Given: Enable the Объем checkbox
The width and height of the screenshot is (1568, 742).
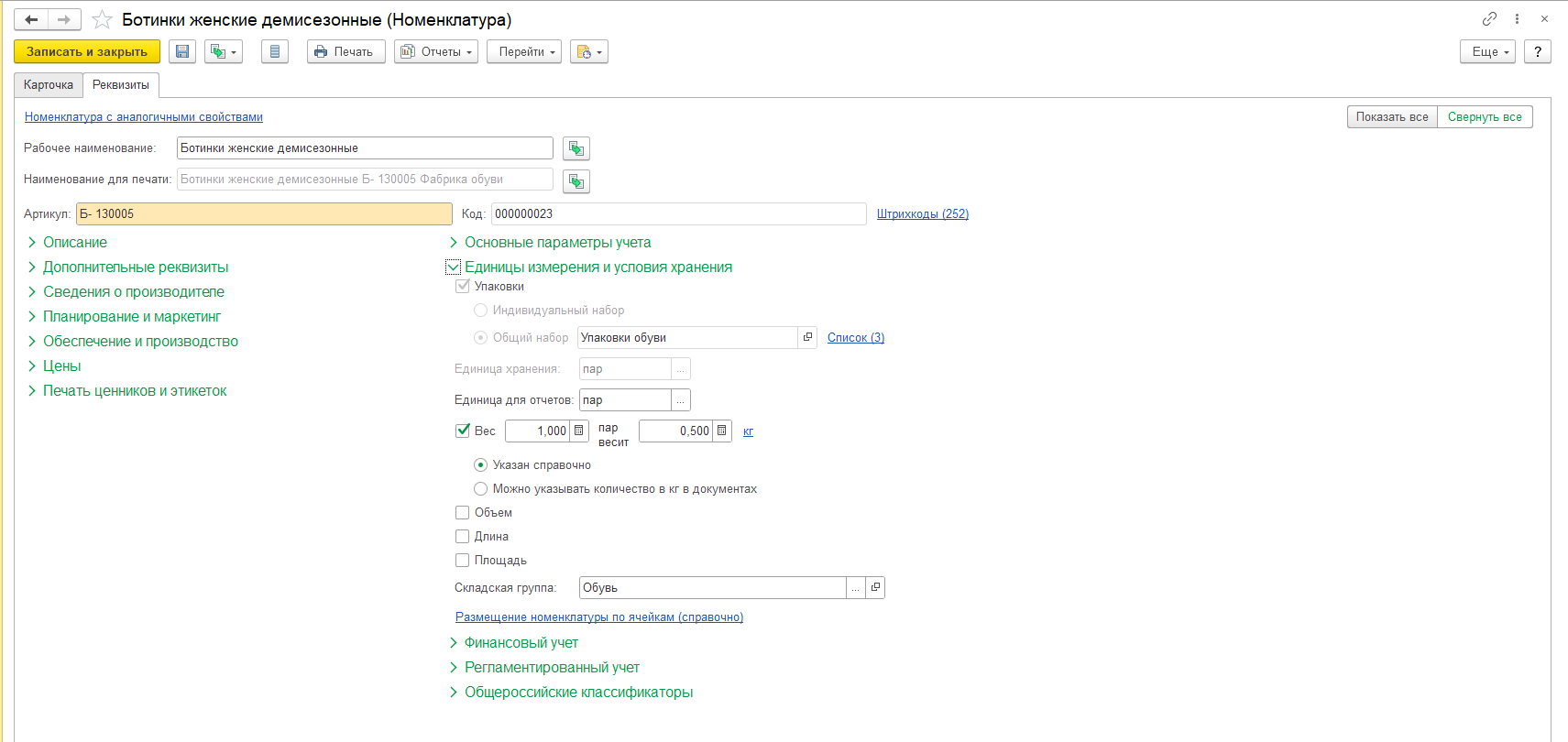Looking at the screenshot, I should pos(463,513).
